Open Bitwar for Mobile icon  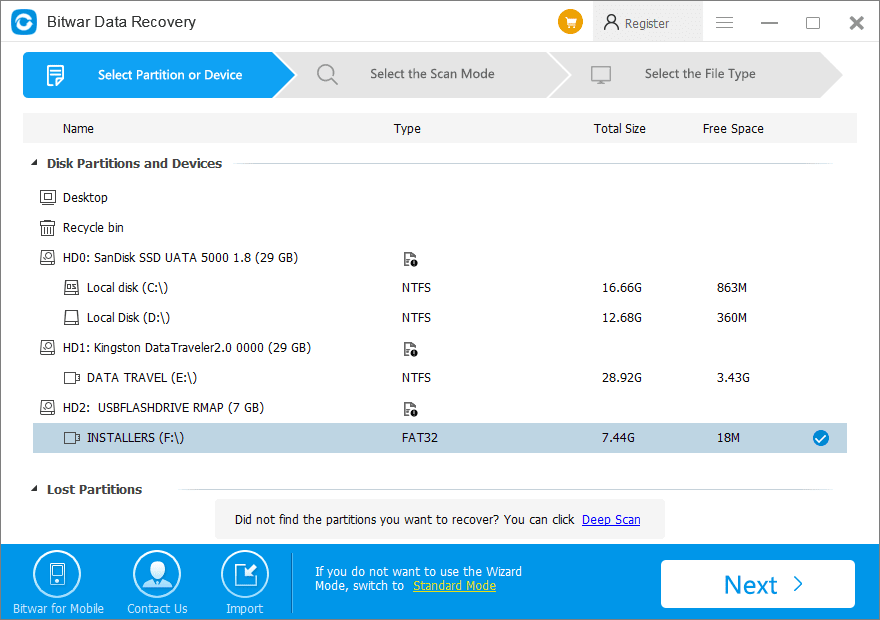pyautogui.click(x=57, y=574)
